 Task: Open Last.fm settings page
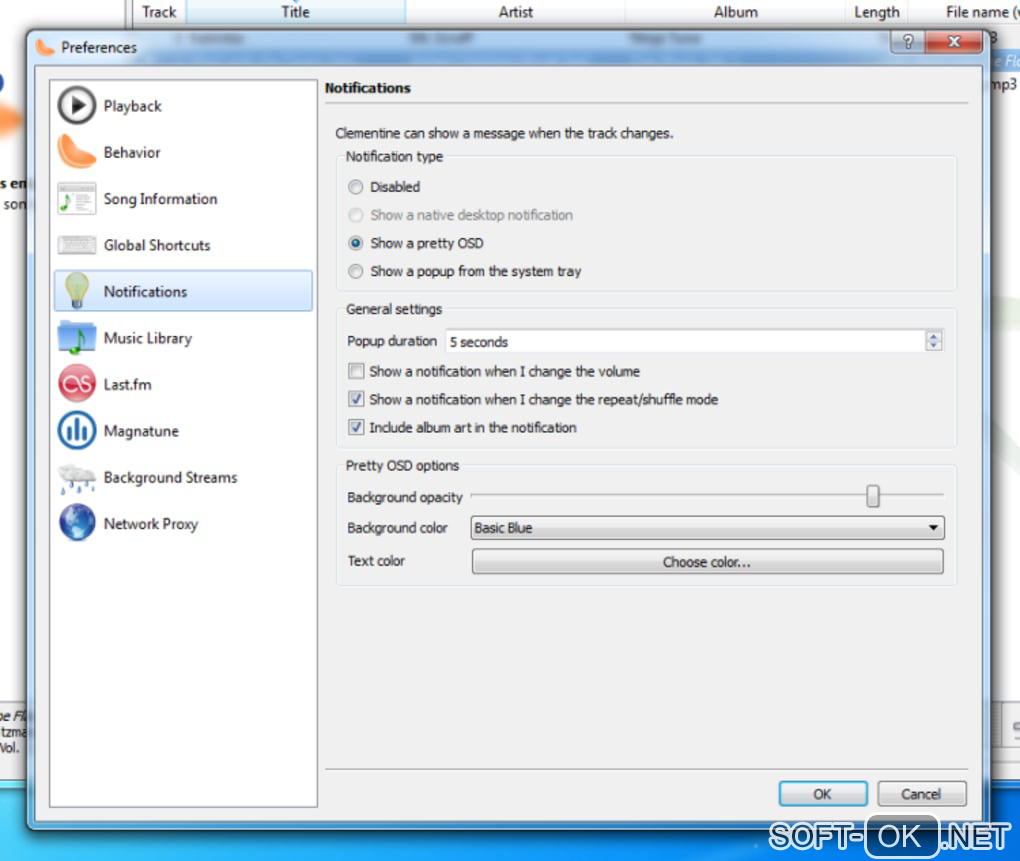[x=183, y=384]
